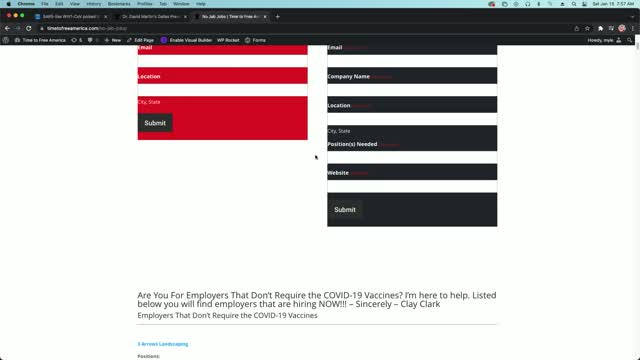The image size is (640, 360).
Task: Open the File menu
Action: [x=44, y=4]
